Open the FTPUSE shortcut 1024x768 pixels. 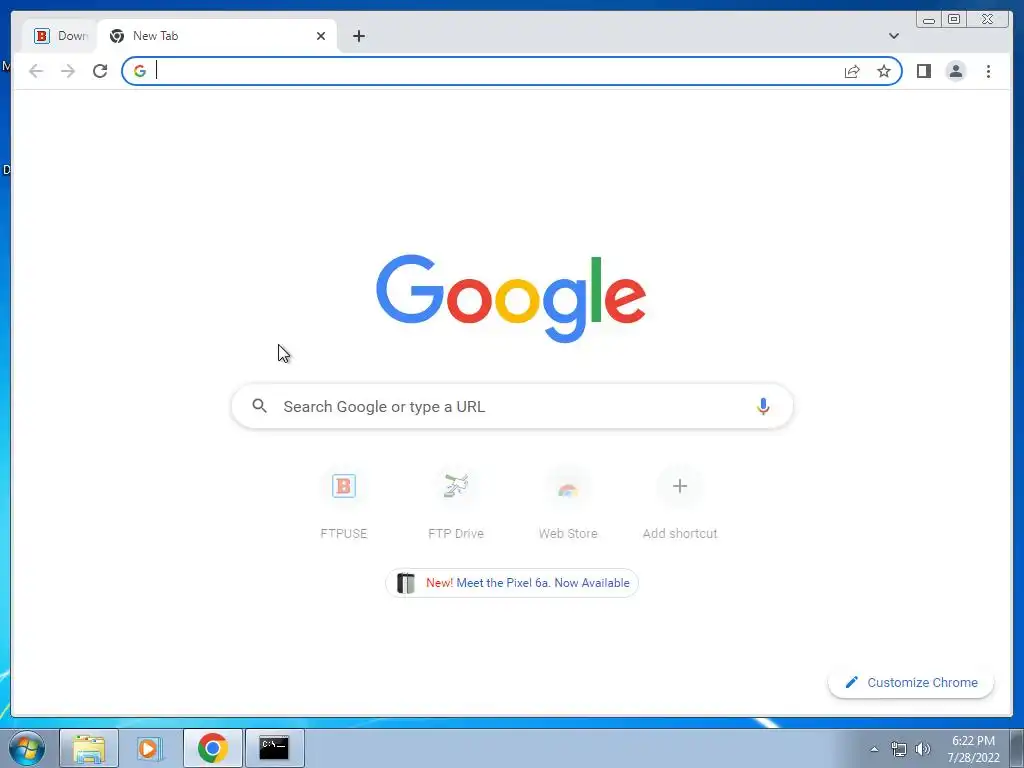(344, 504)
